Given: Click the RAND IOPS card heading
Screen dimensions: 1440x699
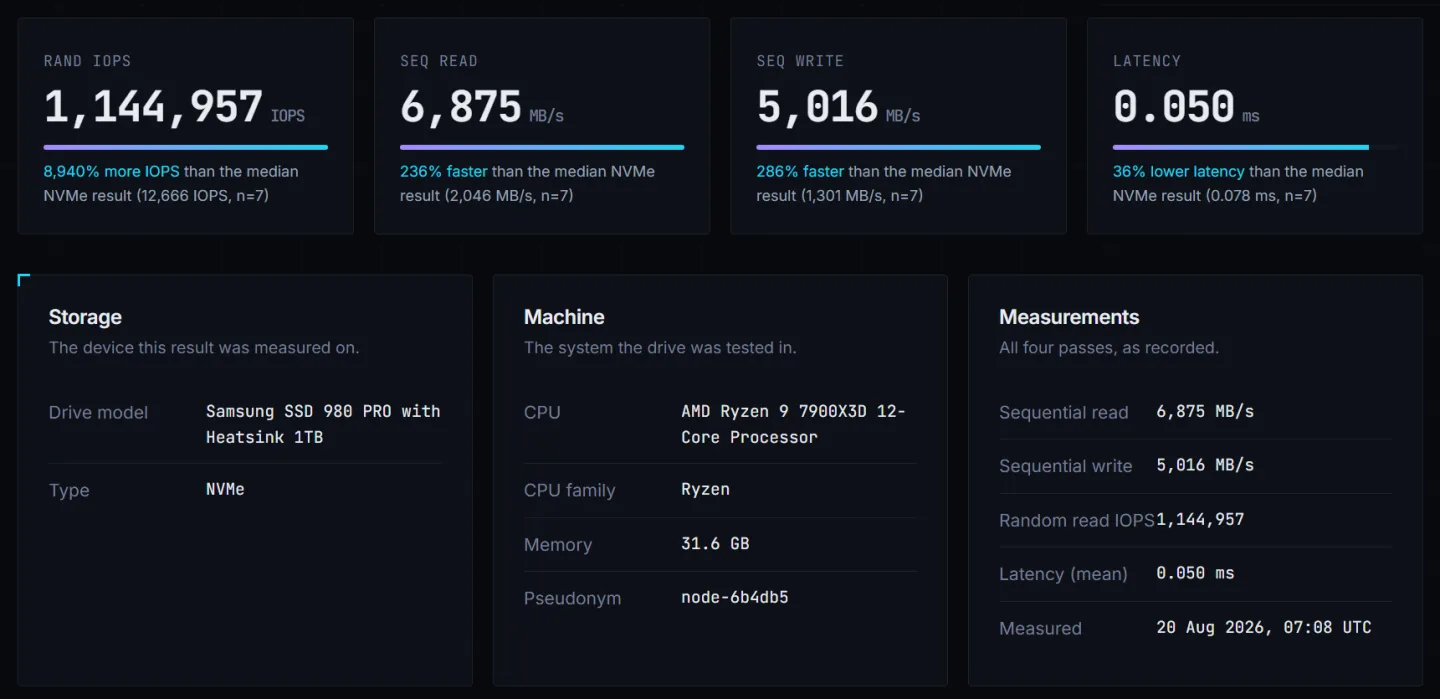Looking at the screenshot, I should [x=87, y=61].
